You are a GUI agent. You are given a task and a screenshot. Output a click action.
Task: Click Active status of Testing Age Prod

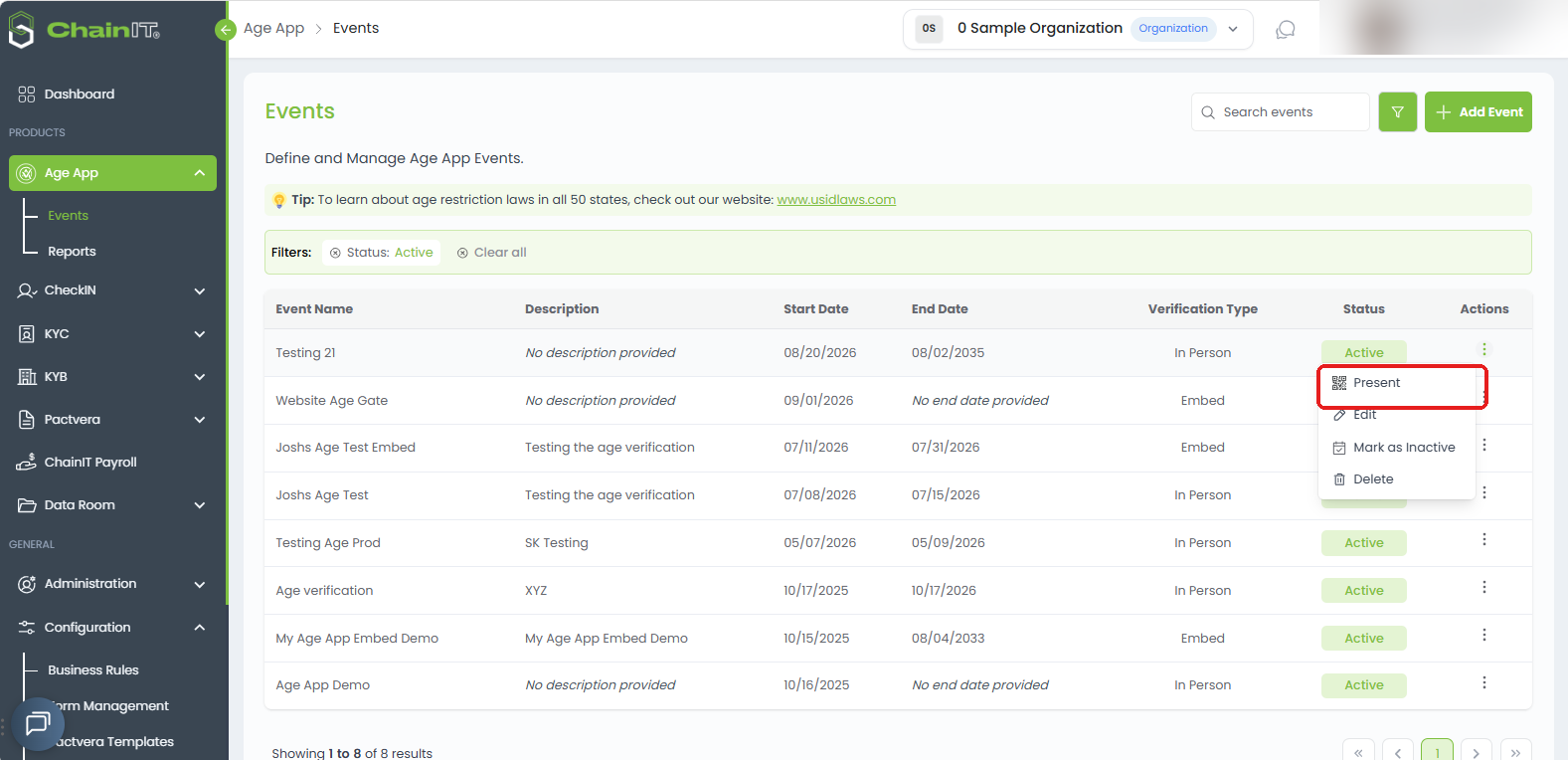tap(1364, 543)
